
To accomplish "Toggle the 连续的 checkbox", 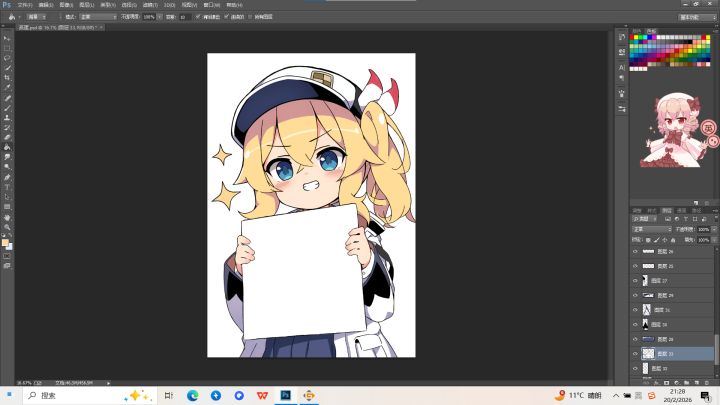I will point(226,17).
